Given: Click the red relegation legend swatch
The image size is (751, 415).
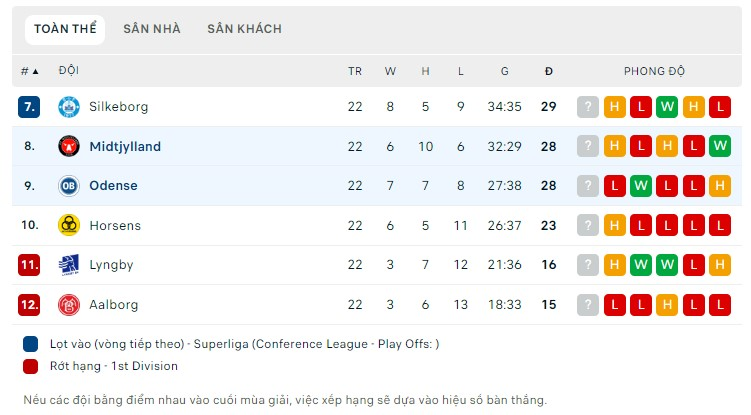Looking at the screenshot, I should point(31,366).
